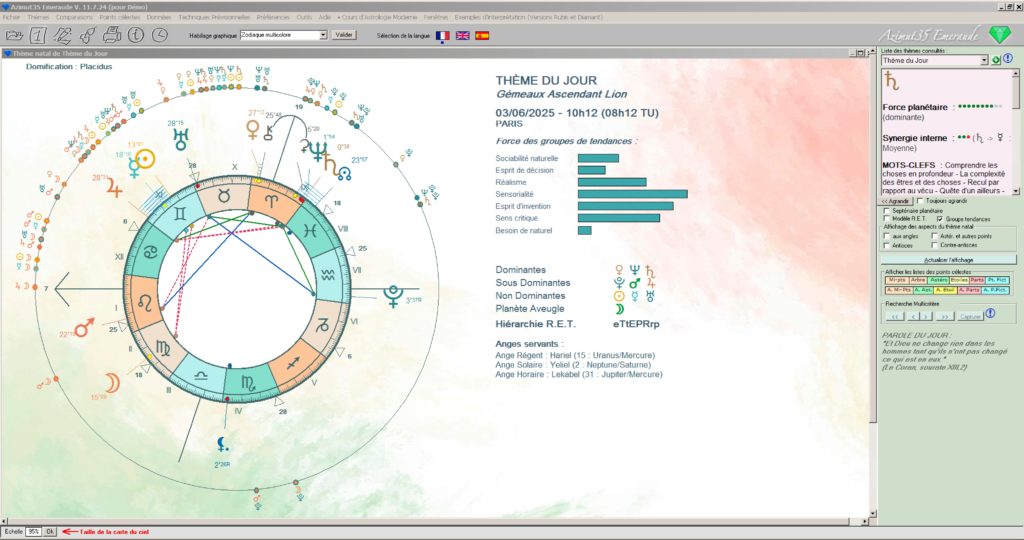This screenshot has width=1024, height=540.
Task: Enable Astér. et autres points checkbox
Action: (x=935, y=236)
